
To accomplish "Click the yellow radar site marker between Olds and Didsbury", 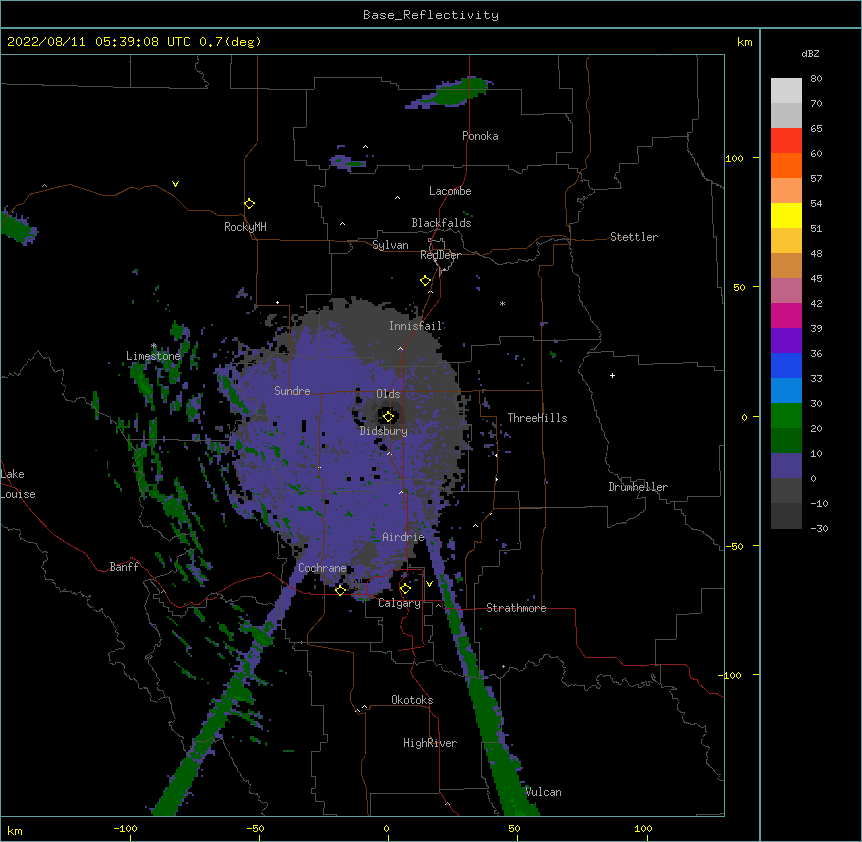I will 388,416.
